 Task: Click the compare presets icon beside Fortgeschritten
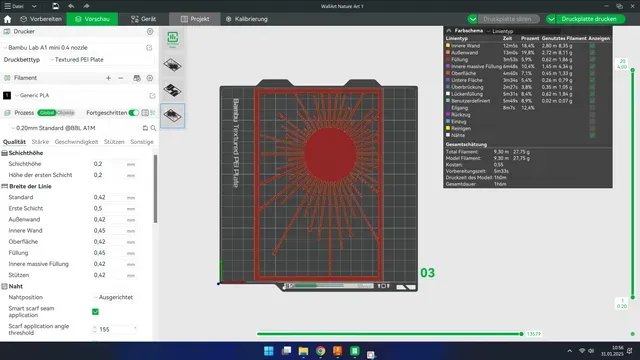(x=145, y=113)
